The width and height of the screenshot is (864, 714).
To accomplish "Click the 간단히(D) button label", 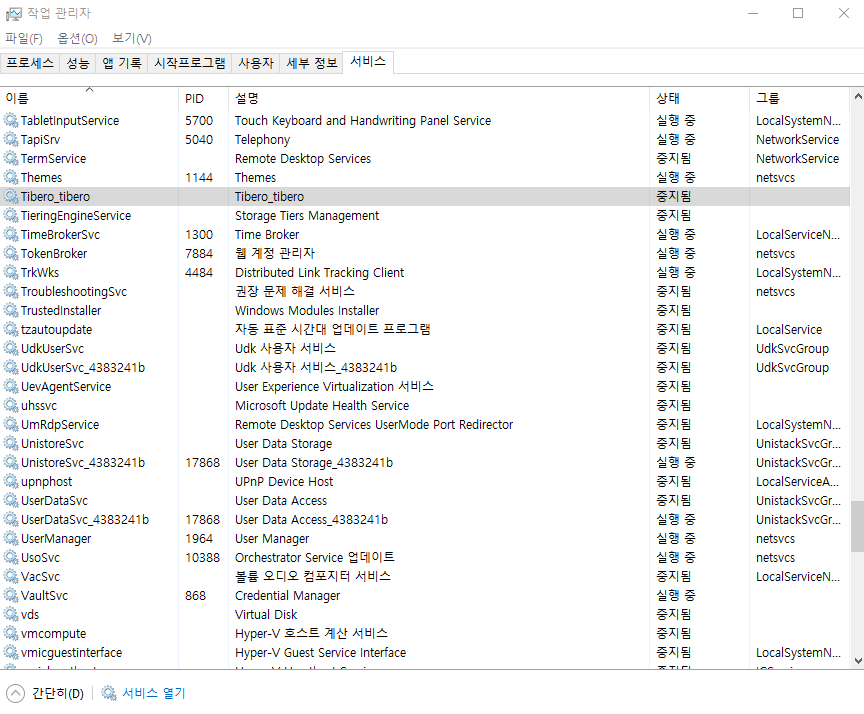I will pyautogui.click(x=58, y=693).
